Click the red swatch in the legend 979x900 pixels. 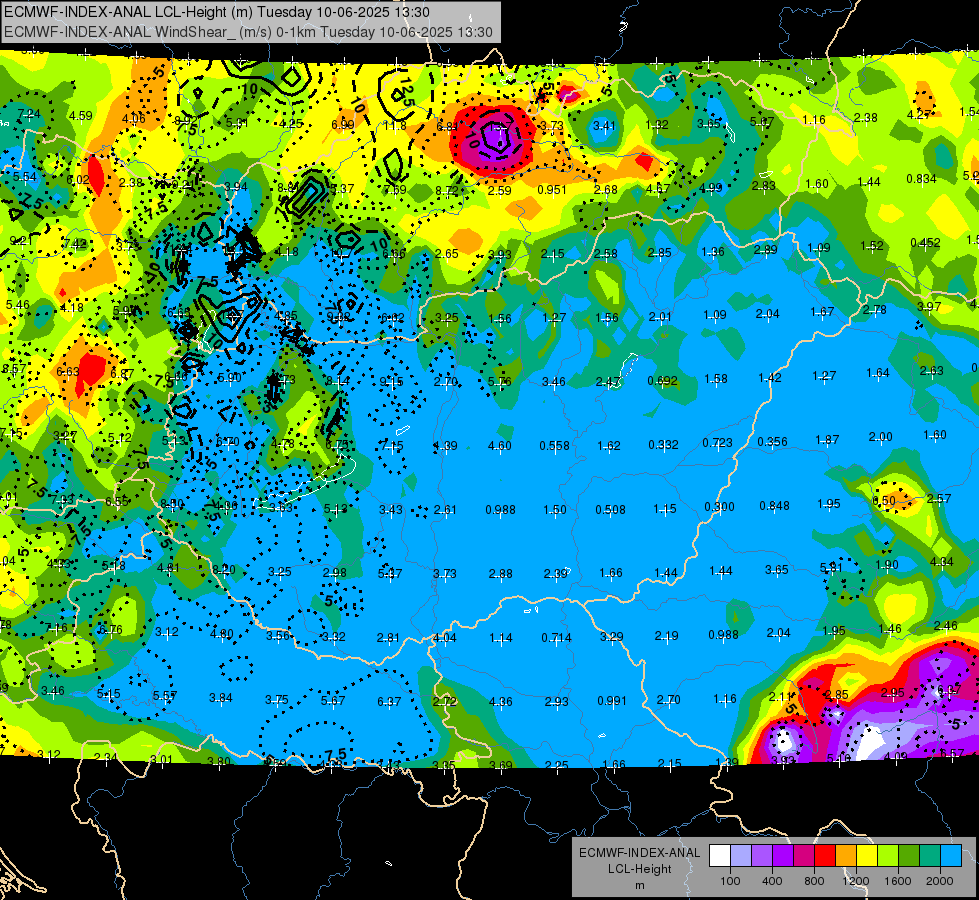pyautogui.click(x=825, y=856)
